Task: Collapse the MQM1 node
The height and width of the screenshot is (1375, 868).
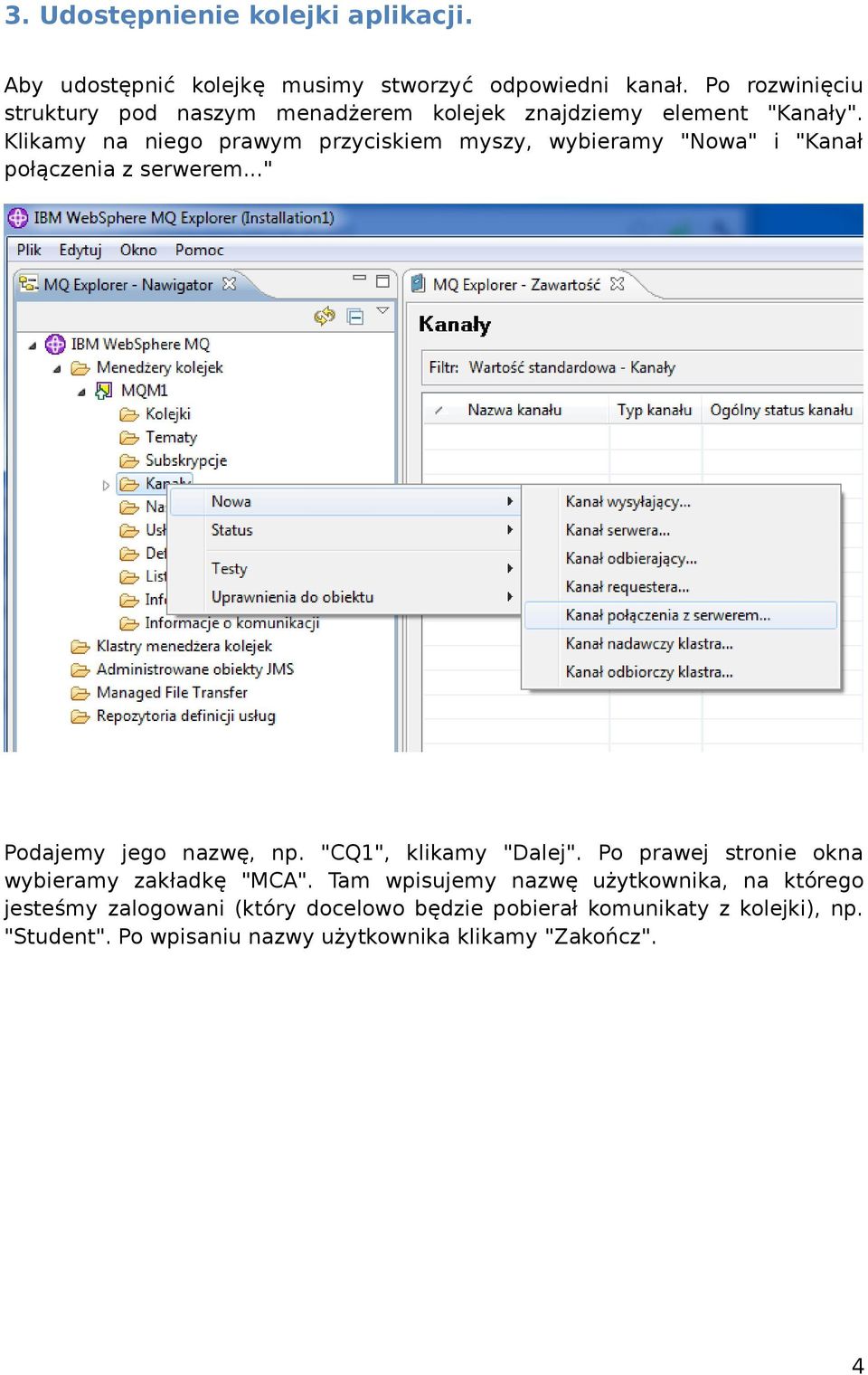Action: pos(81,392)
